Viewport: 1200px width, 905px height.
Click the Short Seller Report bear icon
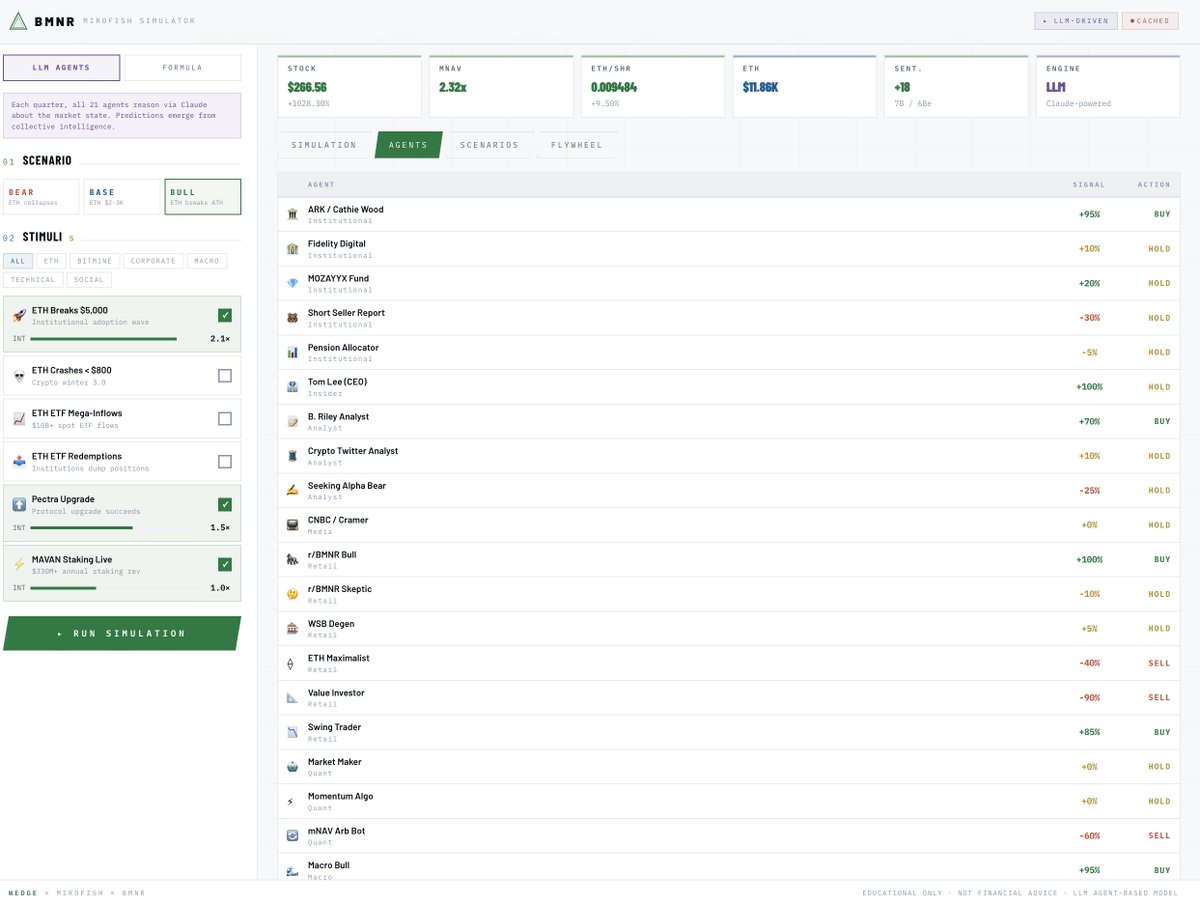coord(292,318)
